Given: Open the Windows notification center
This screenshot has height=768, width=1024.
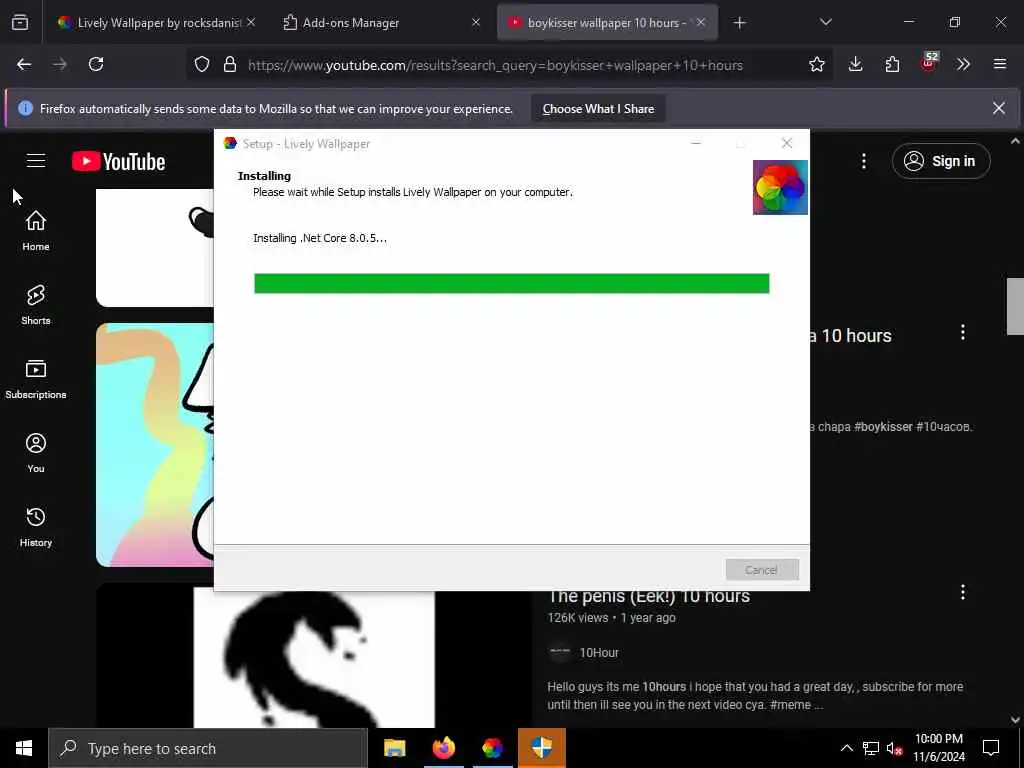Looking at the screenshot, I should pos(991,748).
